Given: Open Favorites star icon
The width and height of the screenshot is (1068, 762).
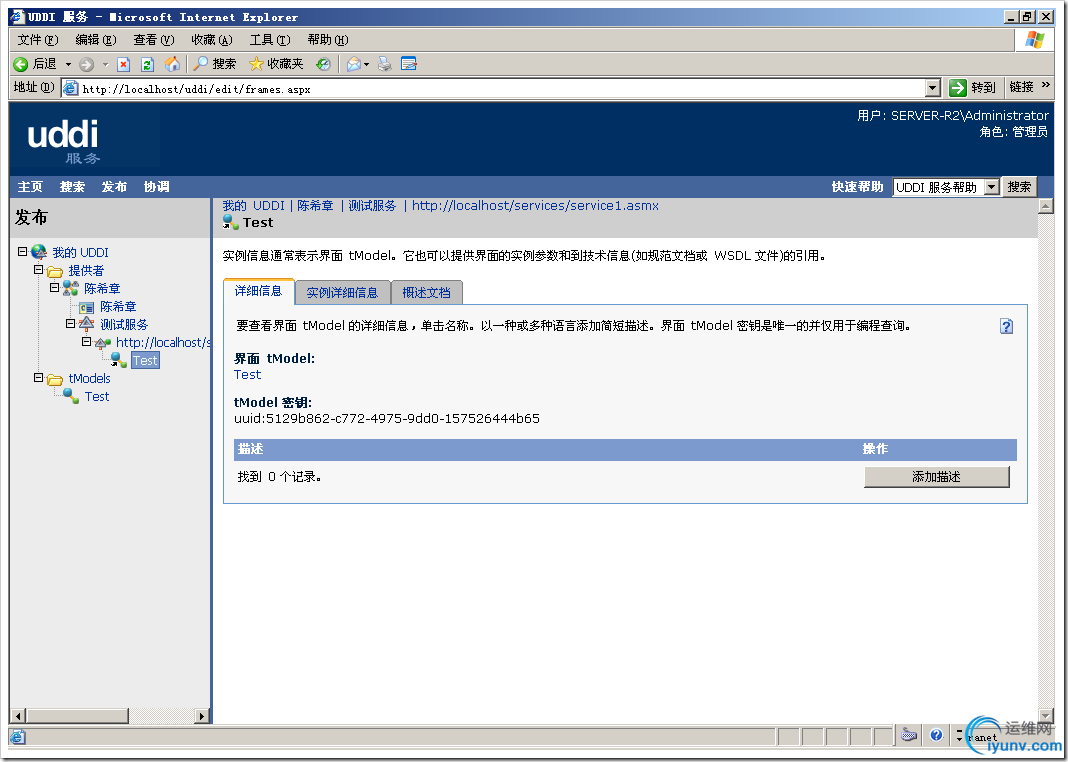Looking at the screenshot, I should [256, 64].
